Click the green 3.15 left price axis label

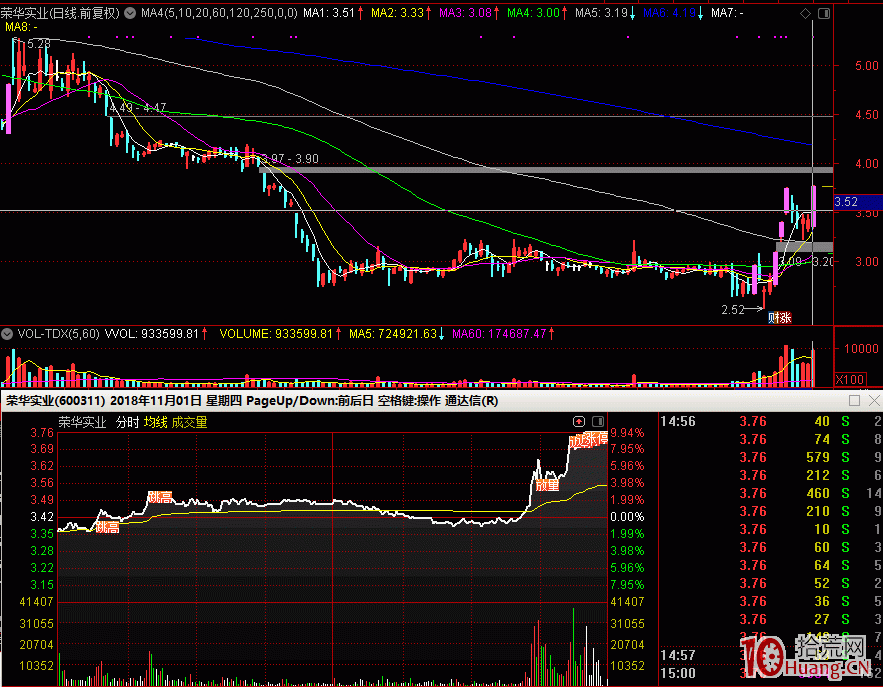[42, 585]
